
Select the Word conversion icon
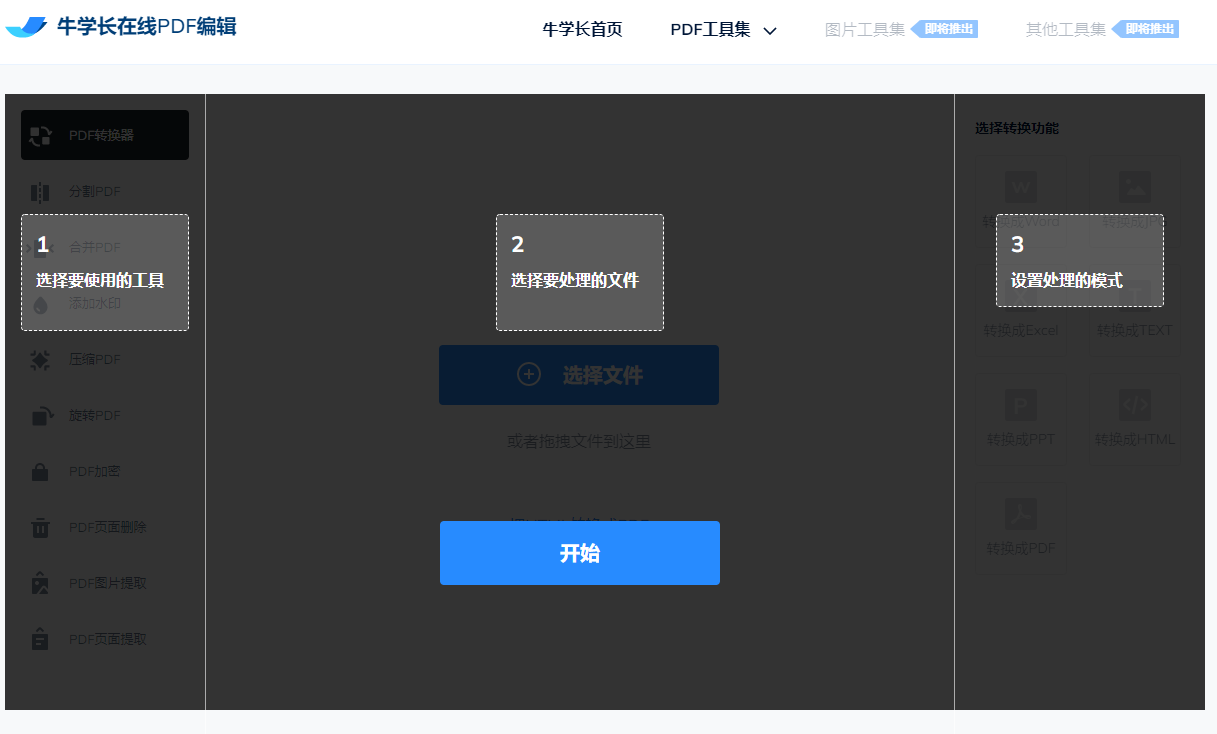click(1021, 187)
